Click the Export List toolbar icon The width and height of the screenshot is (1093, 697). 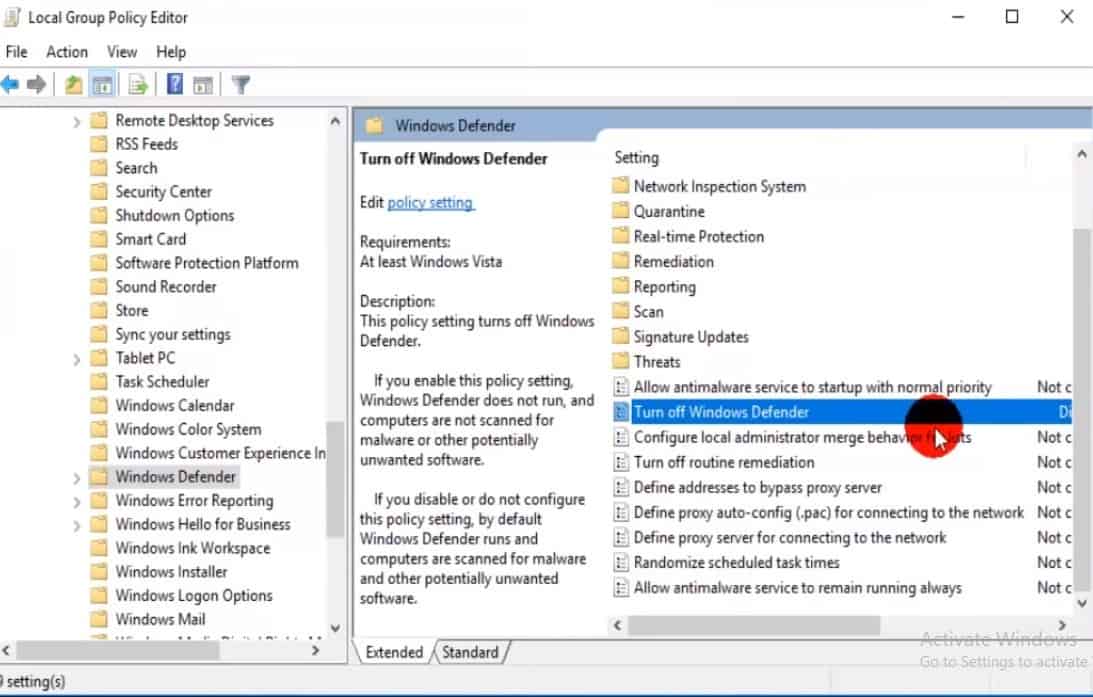[x=138, y=85]
